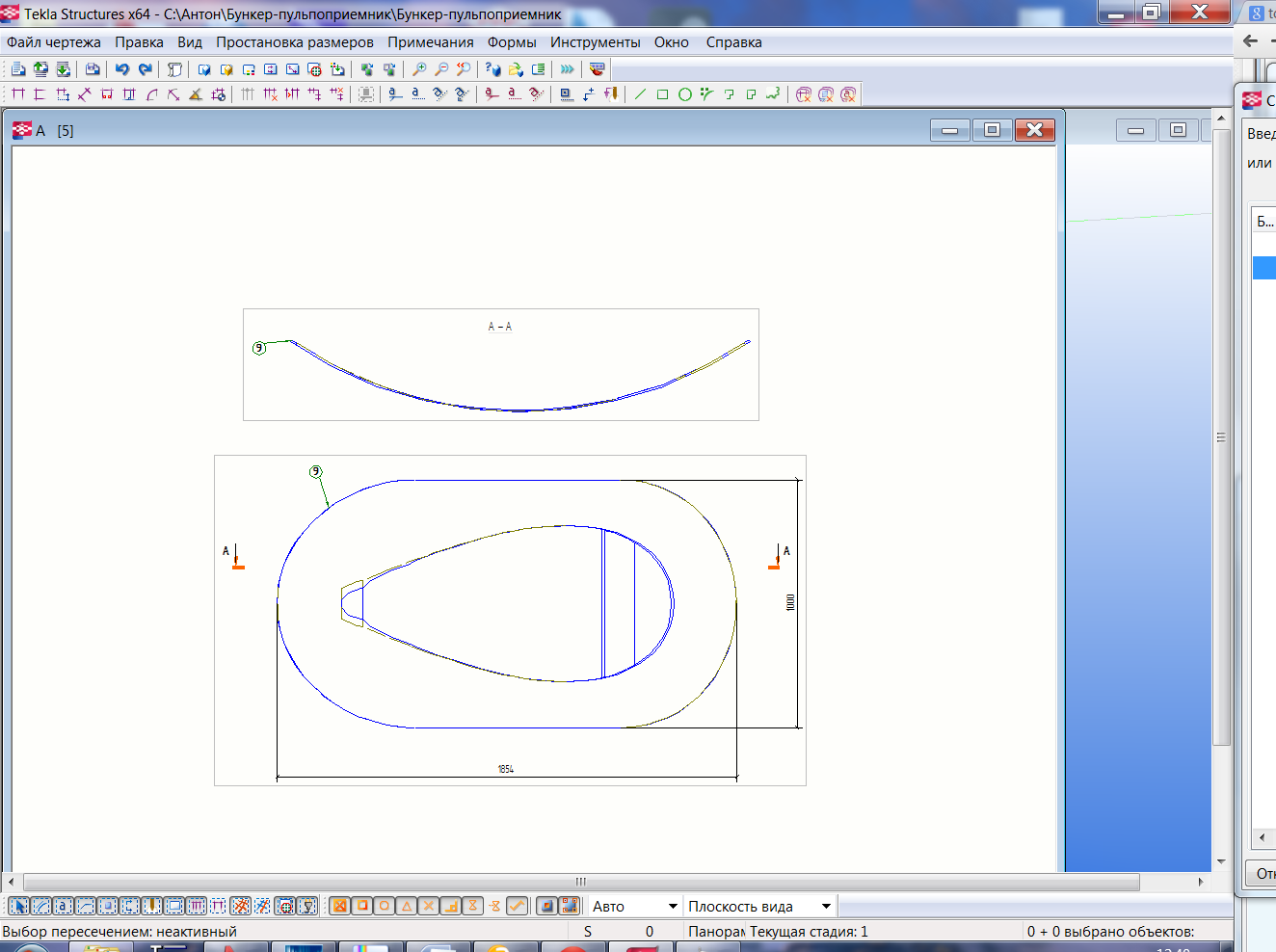The height and width of the screenshot is (952, 1276).
Task: Expand the Плоскость вида dropdown
Action: 759,907
